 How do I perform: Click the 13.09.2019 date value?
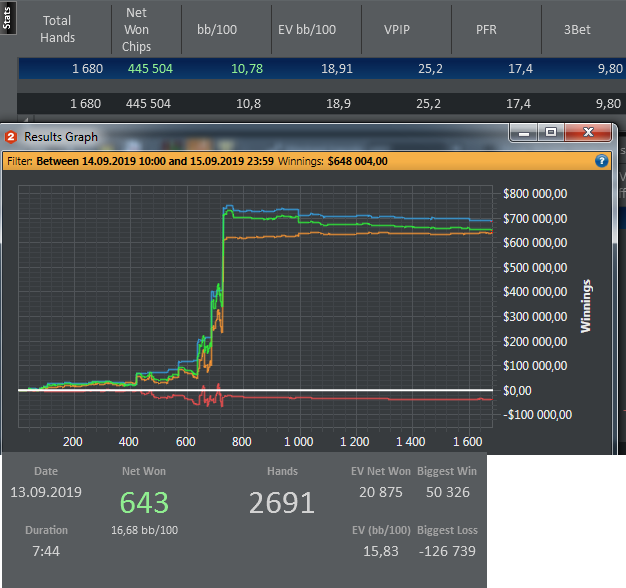46,492
